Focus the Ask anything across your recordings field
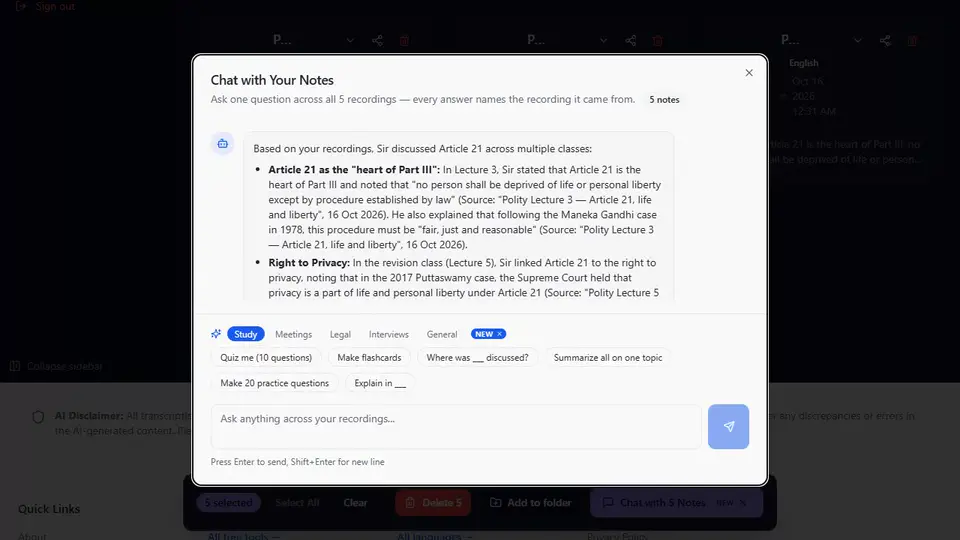This screenshot has width=960, height=540. (x=456, y=426)
